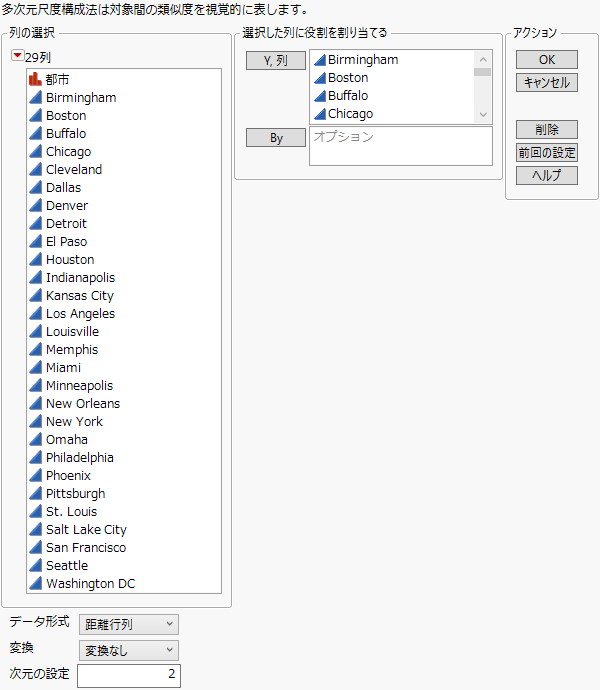Click the continuous icon beside Birmingham in column list
This screenshot has height=690, width=600.
(x=35, y=97)
